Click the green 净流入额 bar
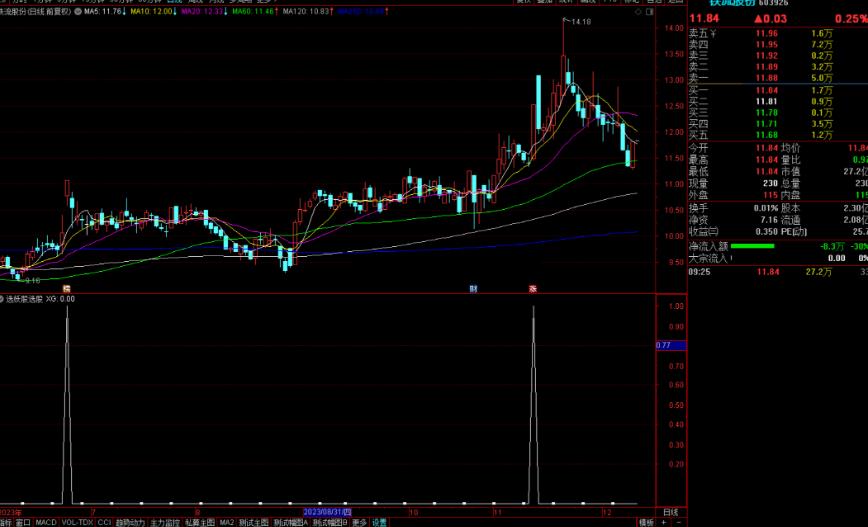The width and height of the screenshot is (868, 527). click(x=752, y=246)
